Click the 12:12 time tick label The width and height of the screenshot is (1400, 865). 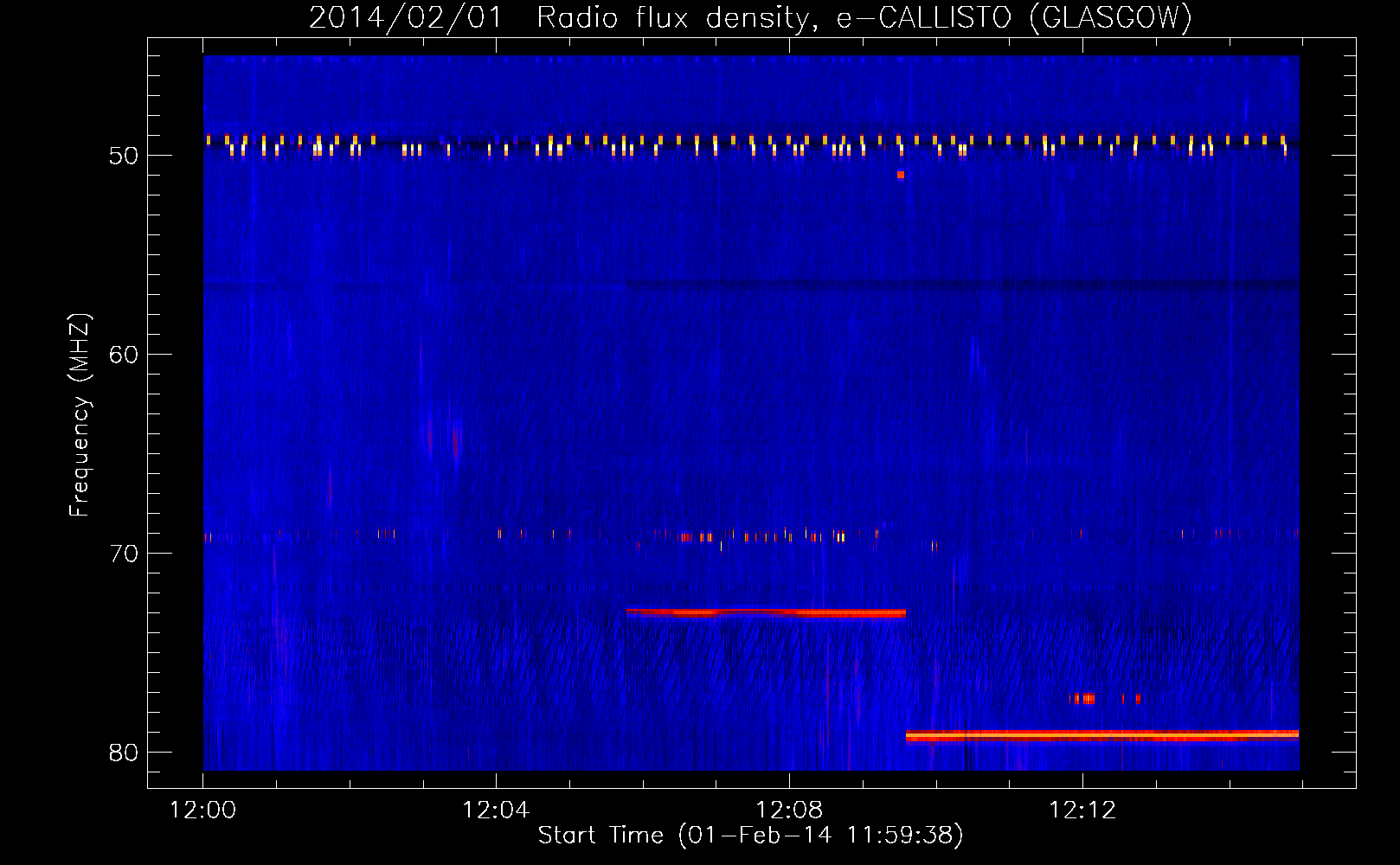tap(1082, 811)
